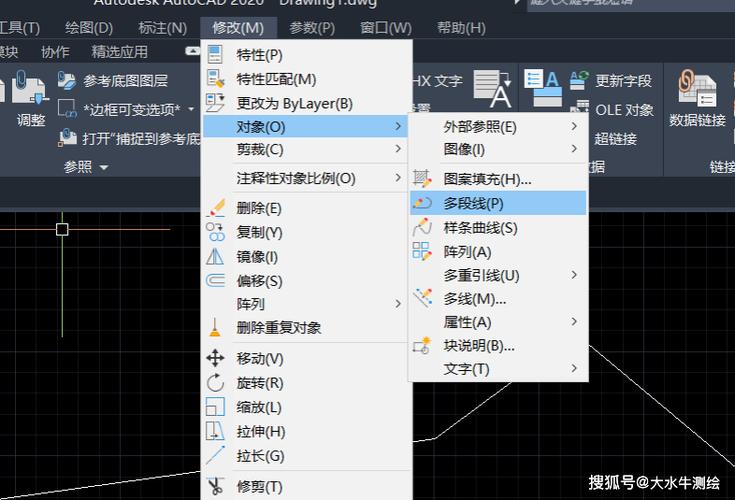Click the 数据链接 data link icon
The height and width of the screenshot is (500, 735).
point(697,89)
